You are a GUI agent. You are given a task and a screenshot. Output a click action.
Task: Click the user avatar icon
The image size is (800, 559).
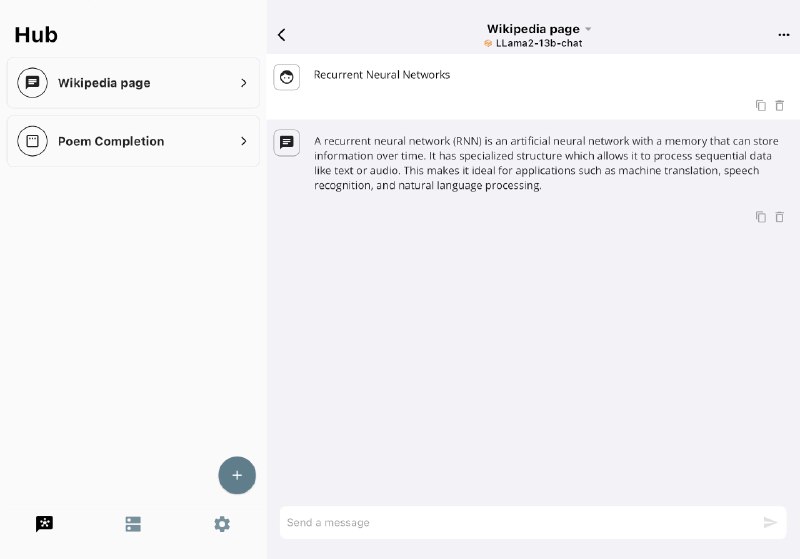click(287, 77)
